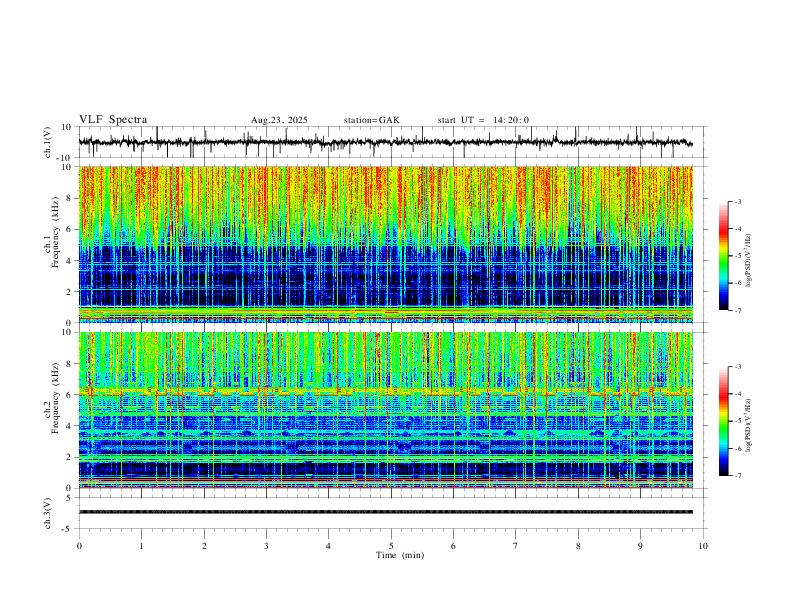Select the "start UT = 14:20:0" text
This screenshot has width=792, height=612.
coord(483,120)
